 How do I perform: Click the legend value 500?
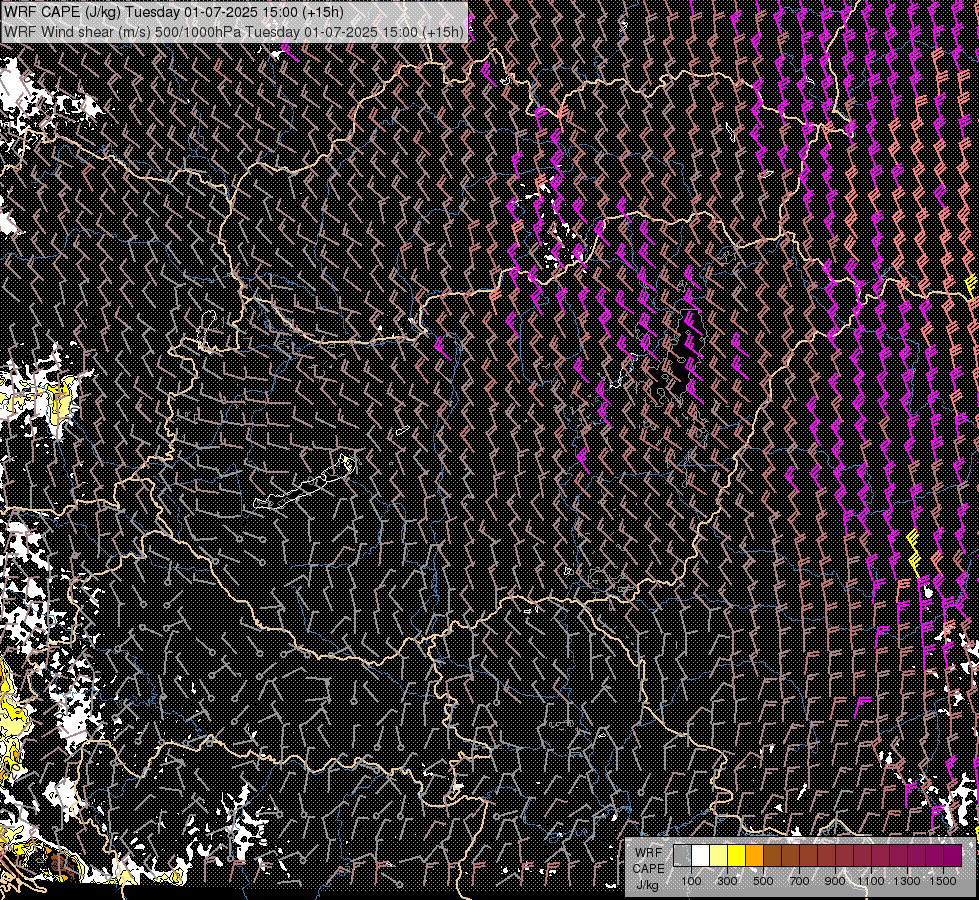763,881
